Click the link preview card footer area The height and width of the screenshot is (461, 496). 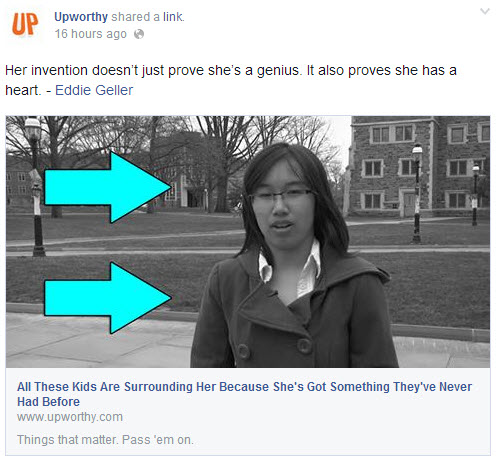[248, 411]
